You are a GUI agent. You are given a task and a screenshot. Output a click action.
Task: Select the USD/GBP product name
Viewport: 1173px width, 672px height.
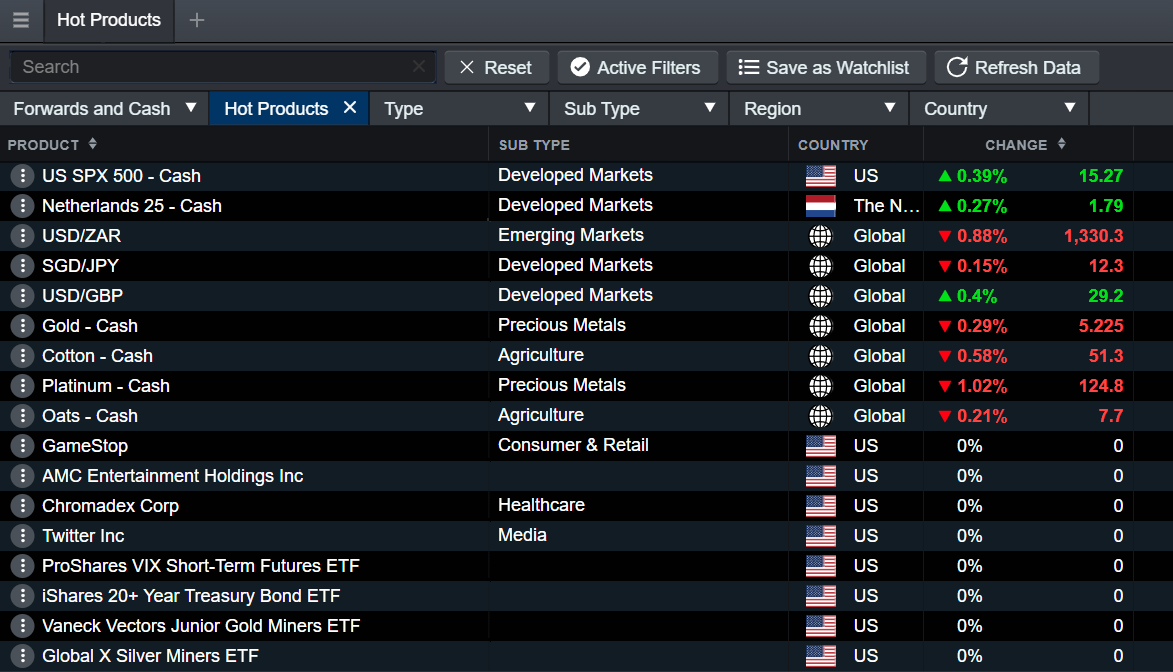coord(82,296)
